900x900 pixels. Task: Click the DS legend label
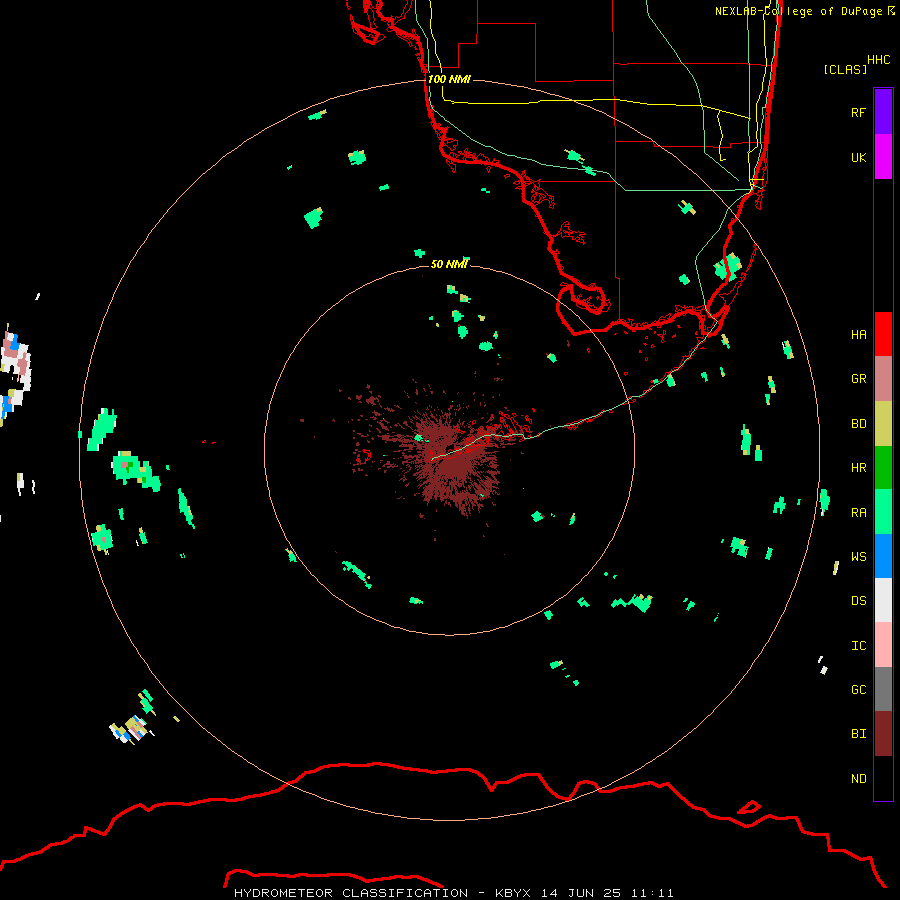(859, 600)
